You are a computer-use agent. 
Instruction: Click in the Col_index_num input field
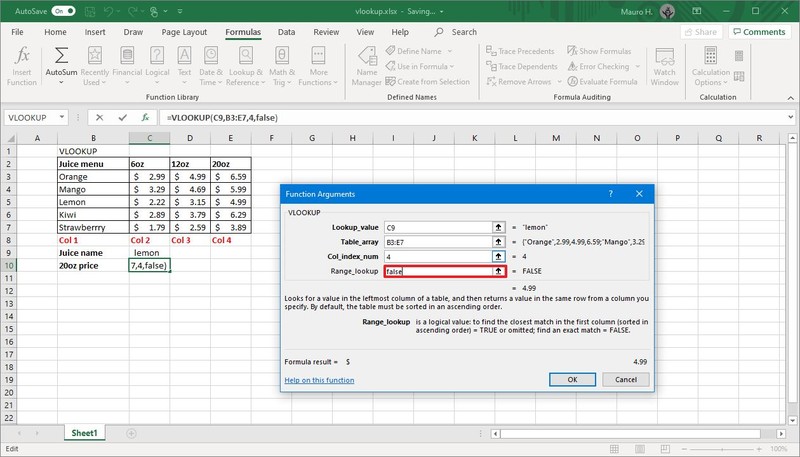pos(438,257)
